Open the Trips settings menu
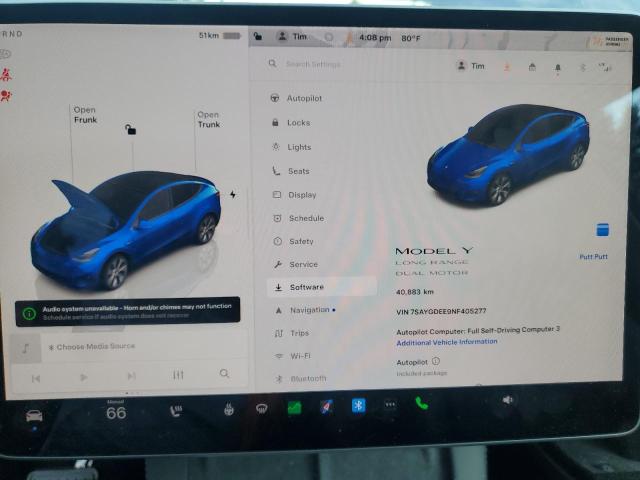The height and width of the screenshot is (480, 640). pos(292,333)
